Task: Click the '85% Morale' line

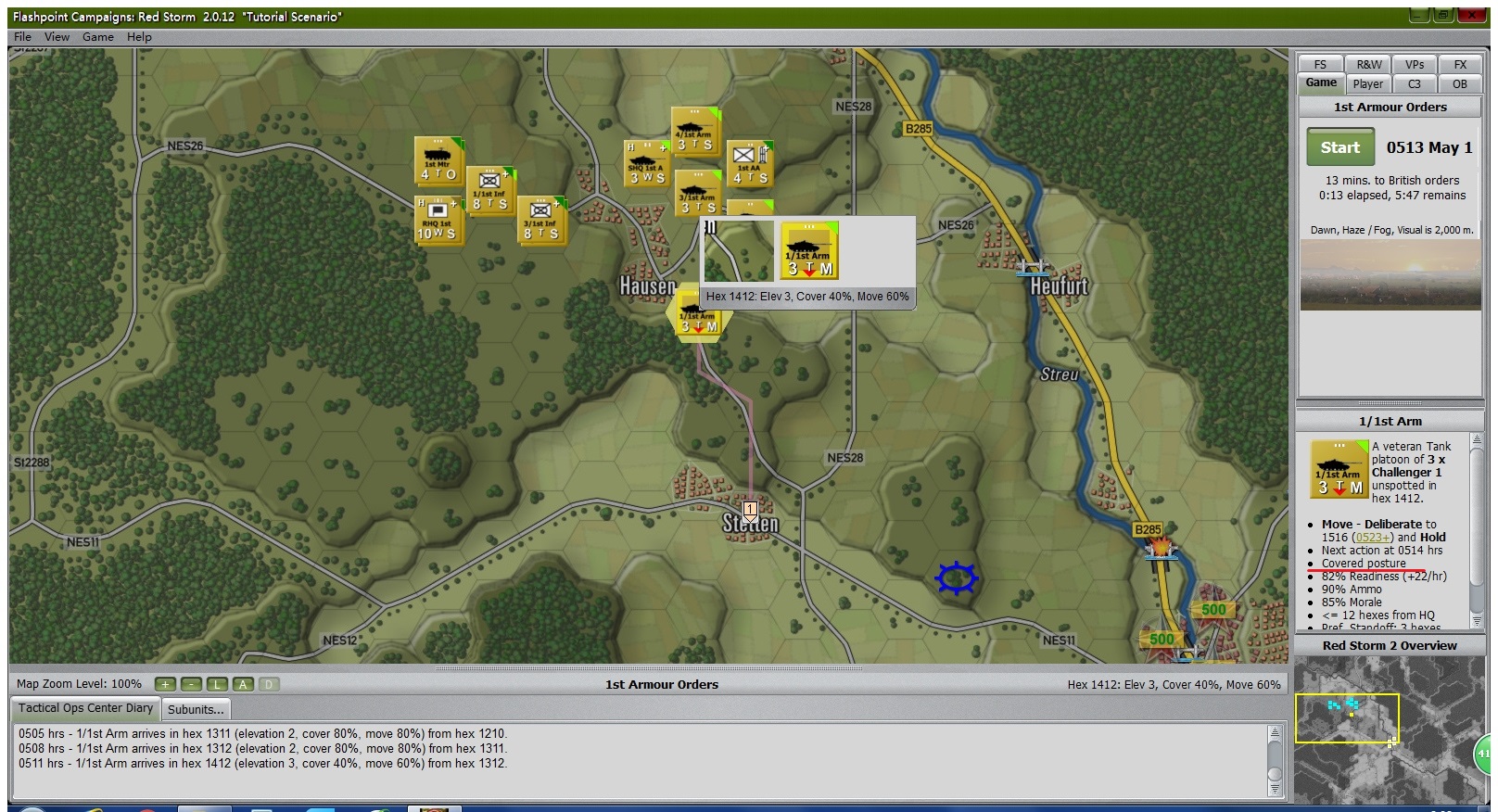Action: pos(1352,603)
